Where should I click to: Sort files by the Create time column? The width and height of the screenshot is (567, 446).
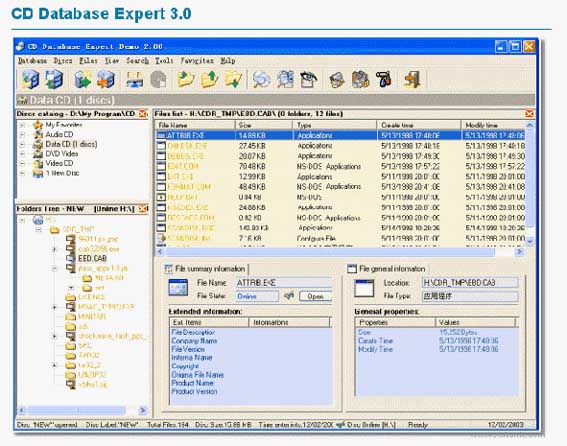click(419, 125)
